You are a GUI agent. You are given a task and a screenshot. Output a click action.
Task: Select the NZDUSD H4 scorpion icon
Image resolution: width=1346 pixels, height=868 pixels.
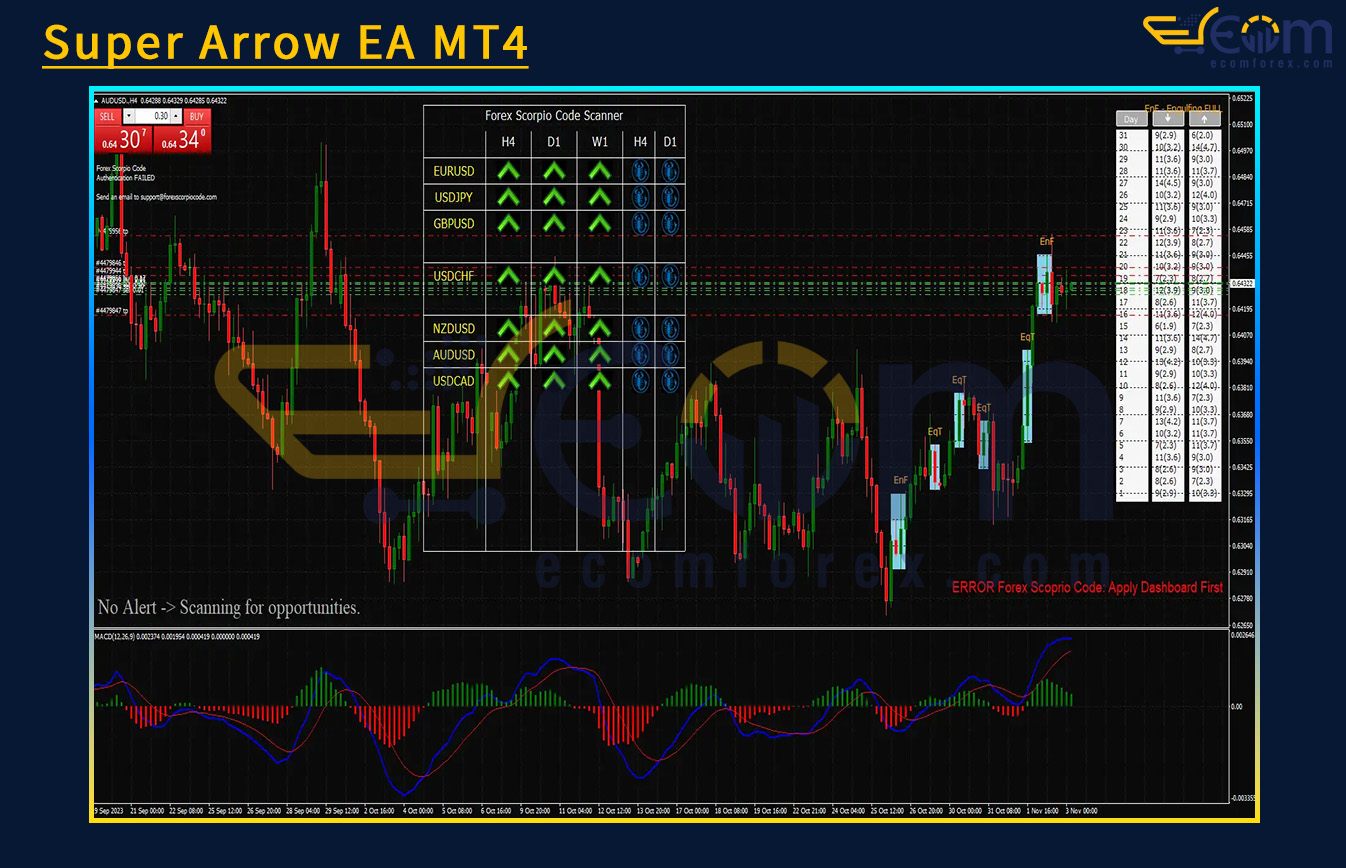(640, 328)
